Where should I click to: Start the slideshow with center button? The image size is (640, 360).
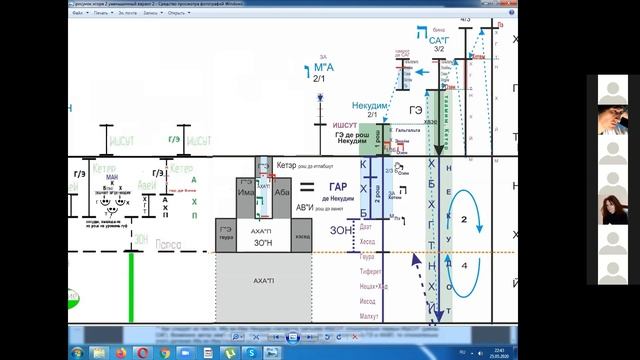pos(293,337)
